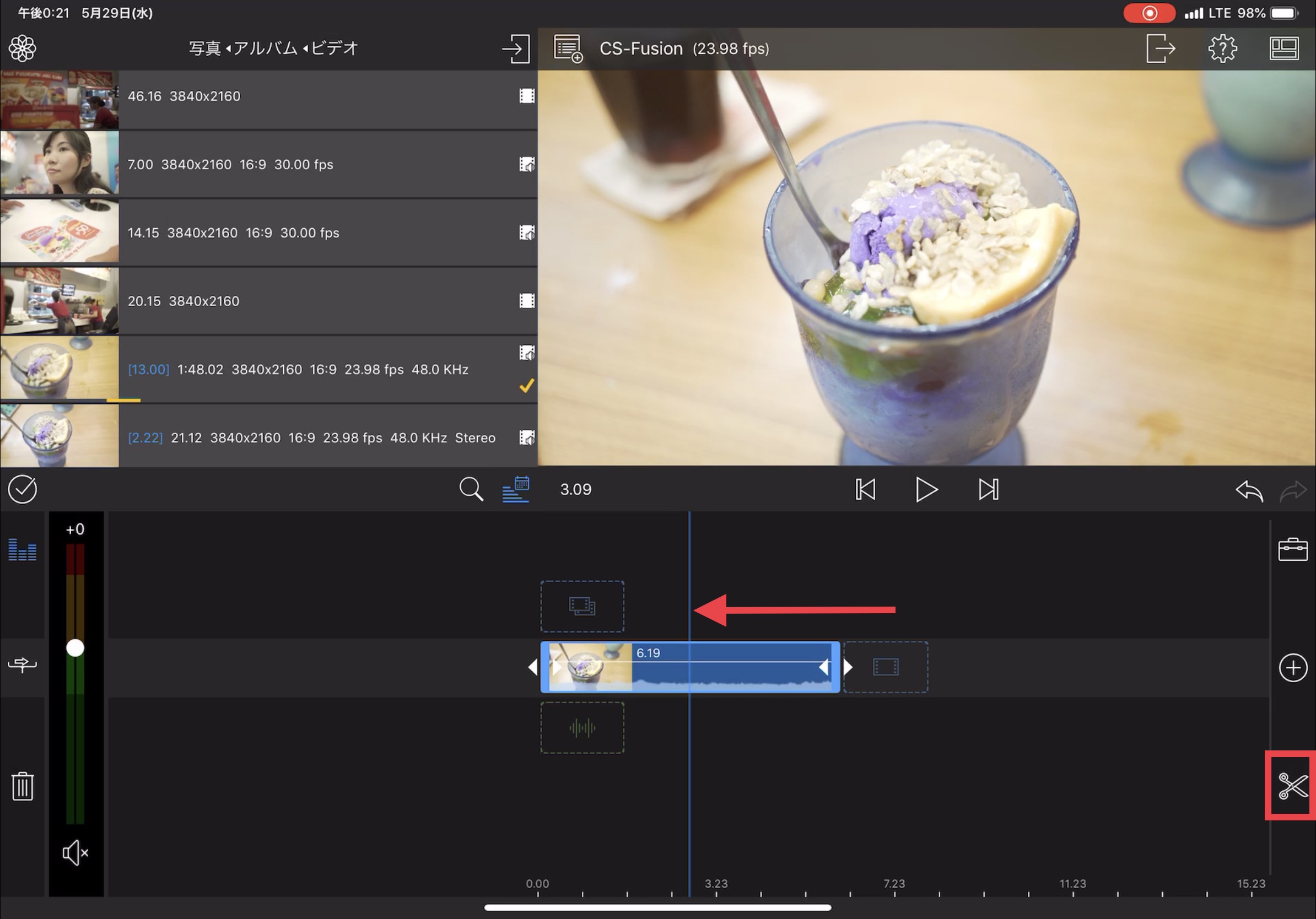Viewport: 1316px width, 919px height.
Task: Open the toolbox briefcase icon
Action: [1292, 549]
